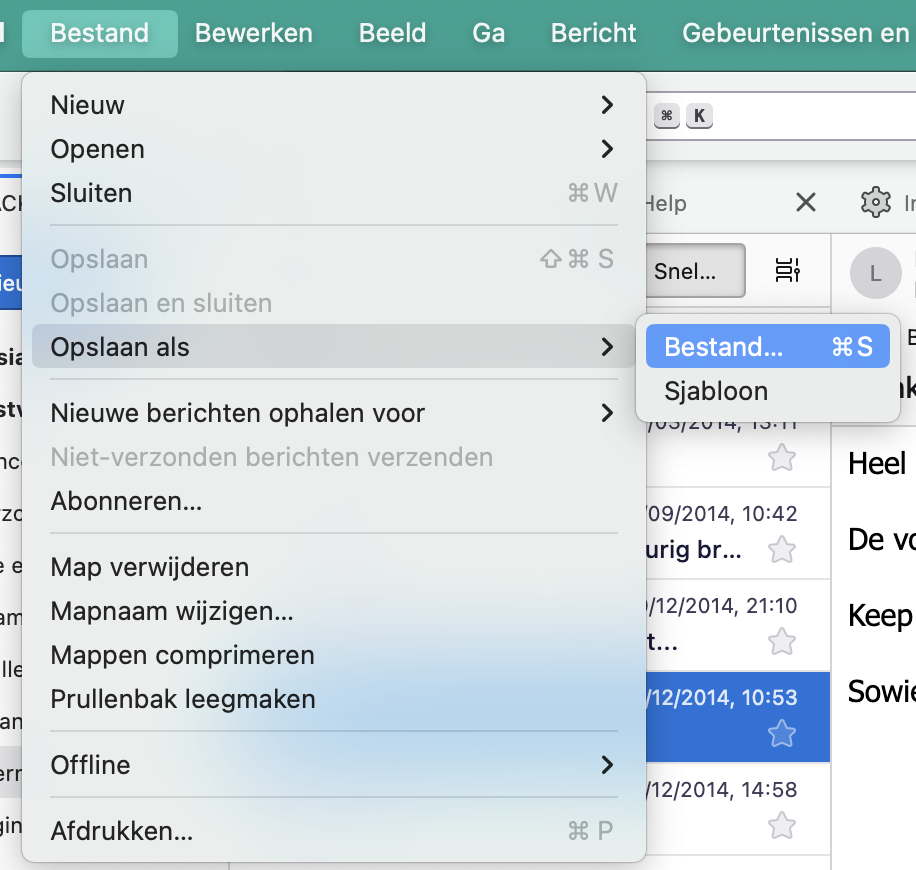The height and width of the screenshot is (870, 916).
Task: Expand the Offline submenu
Action: [330, 765]
